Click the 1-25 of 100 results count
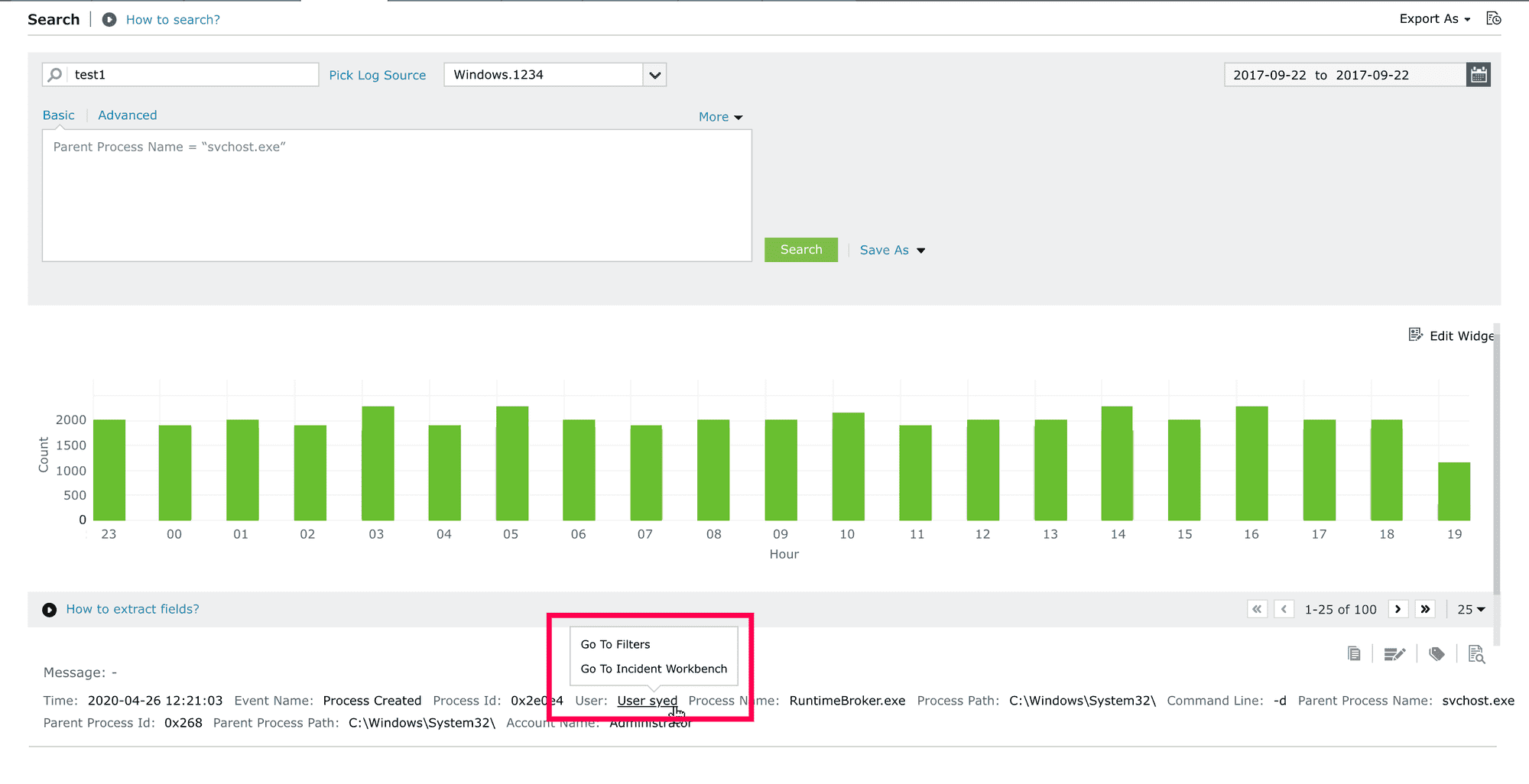The image size is (1529, 784). 1341,609
